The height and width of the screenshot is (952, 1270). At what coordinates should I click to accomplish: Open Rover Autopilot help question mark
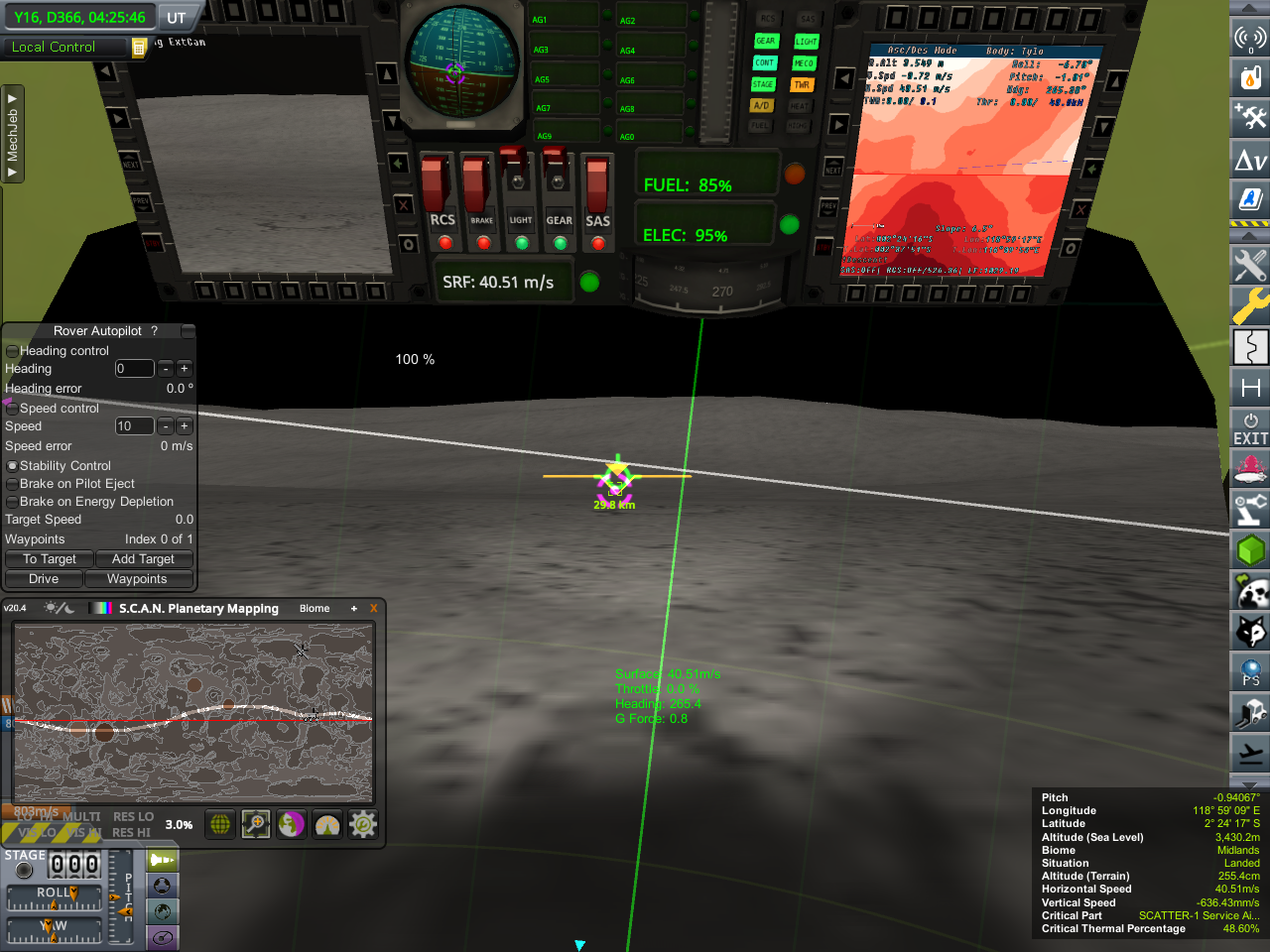[154, 331]
